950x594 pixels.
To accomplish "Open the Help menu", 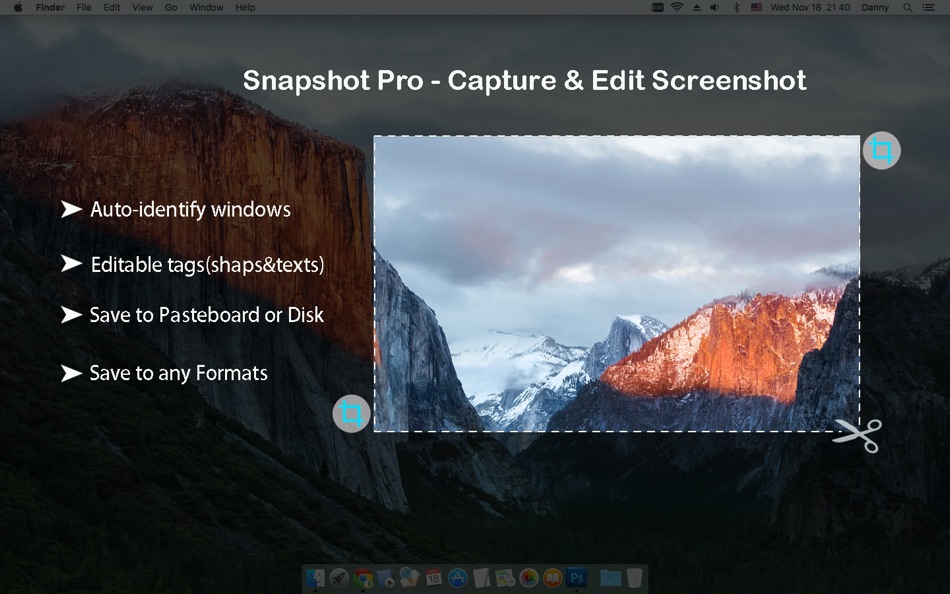I will [x=245, y=7].
